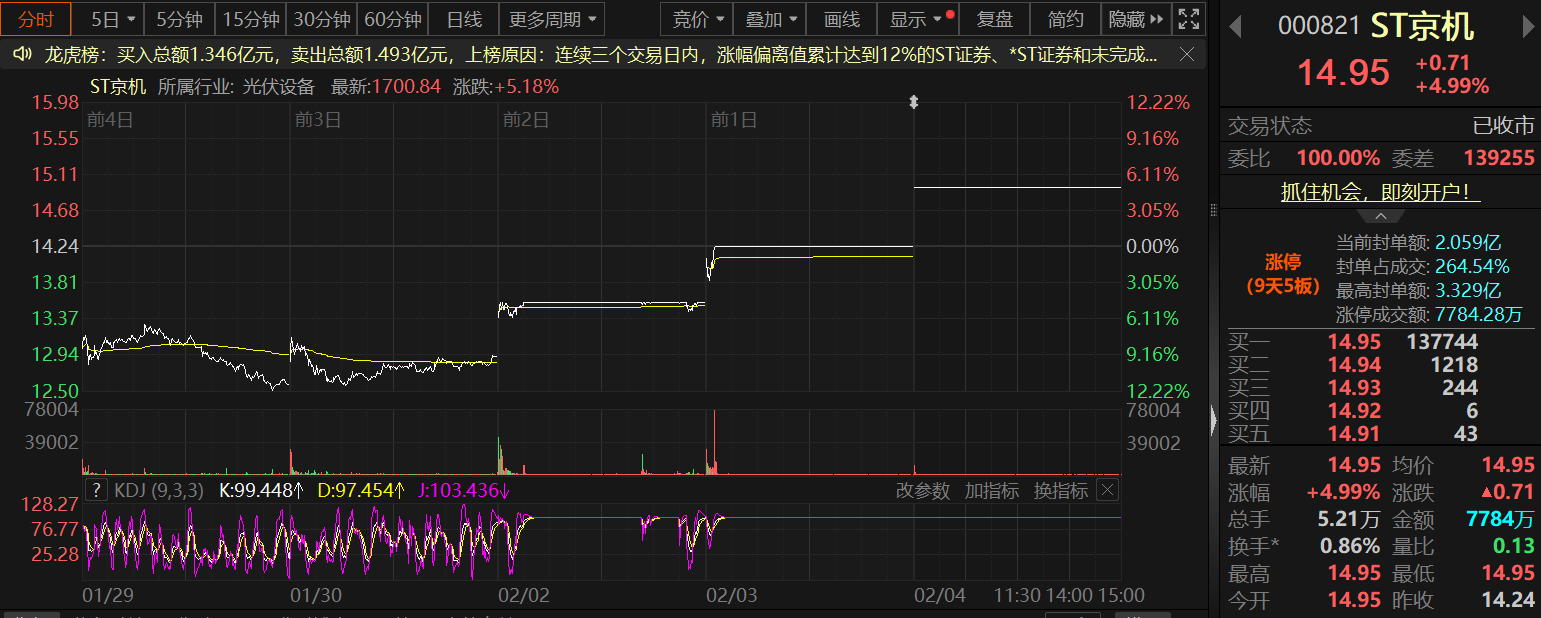The image size is (1541, 618).
Task: Close the 龙虎榜 announcement banner
Action: tap(1186, 54)
